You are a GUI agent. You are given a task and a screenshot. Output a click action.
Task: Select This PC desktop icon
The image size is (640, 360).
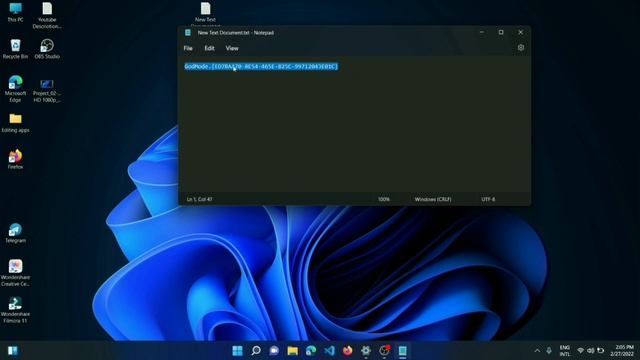[x=16, y=12]
